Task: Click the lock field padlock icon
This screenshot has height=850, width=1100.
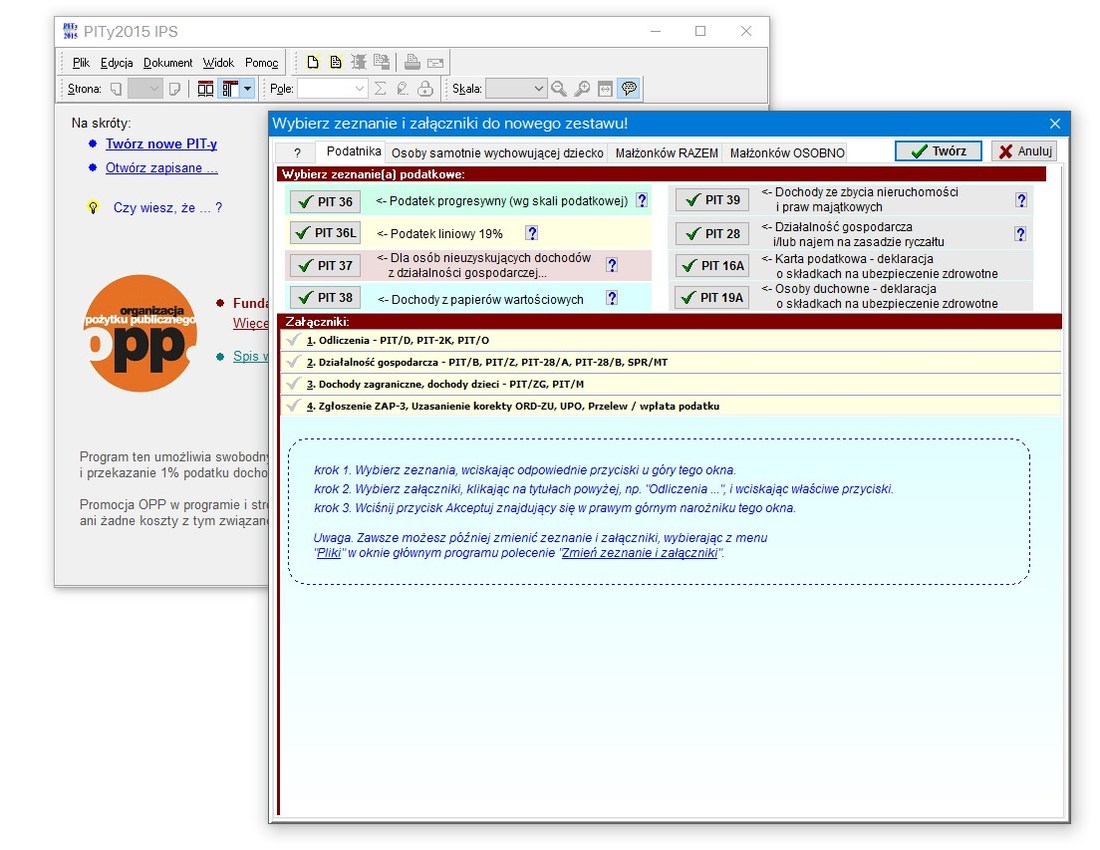Action: tap(425, 89)
